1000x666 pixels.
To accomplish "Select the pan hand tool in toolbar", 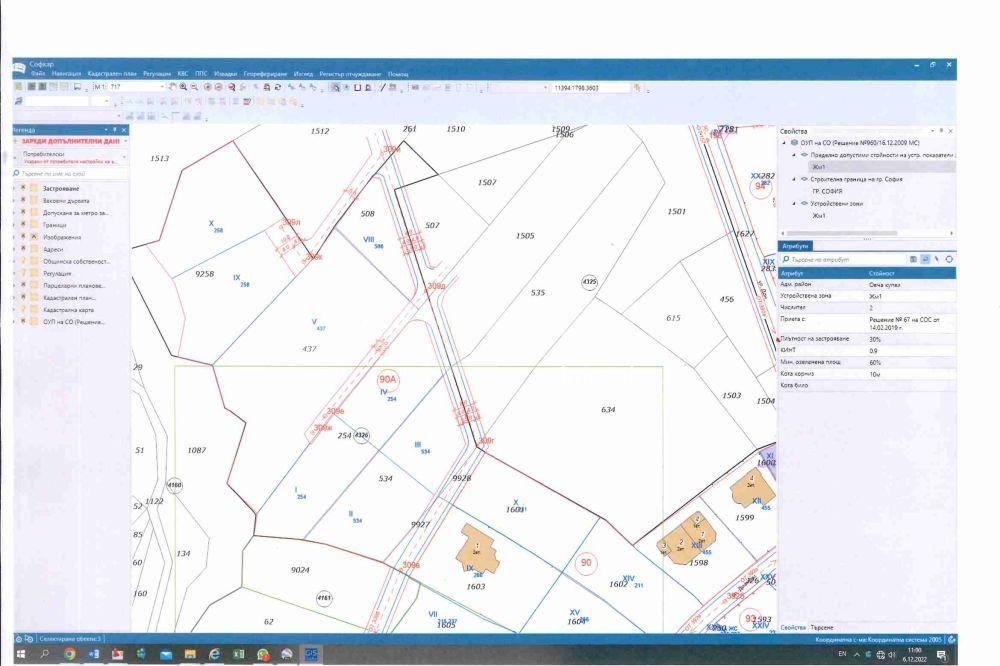I will pos(172,87).
